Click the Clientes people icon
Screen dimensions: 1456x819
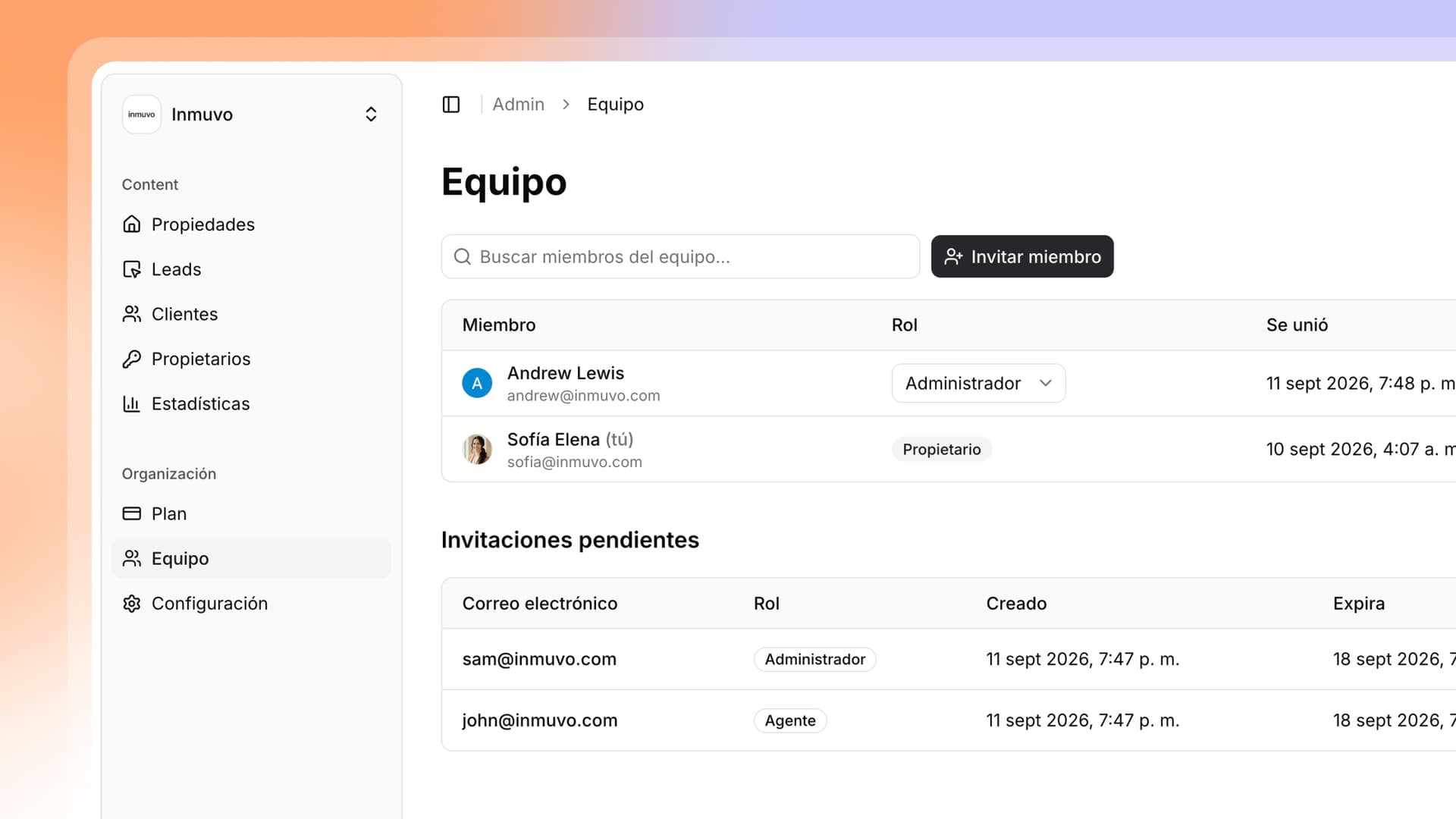point(132,314)
